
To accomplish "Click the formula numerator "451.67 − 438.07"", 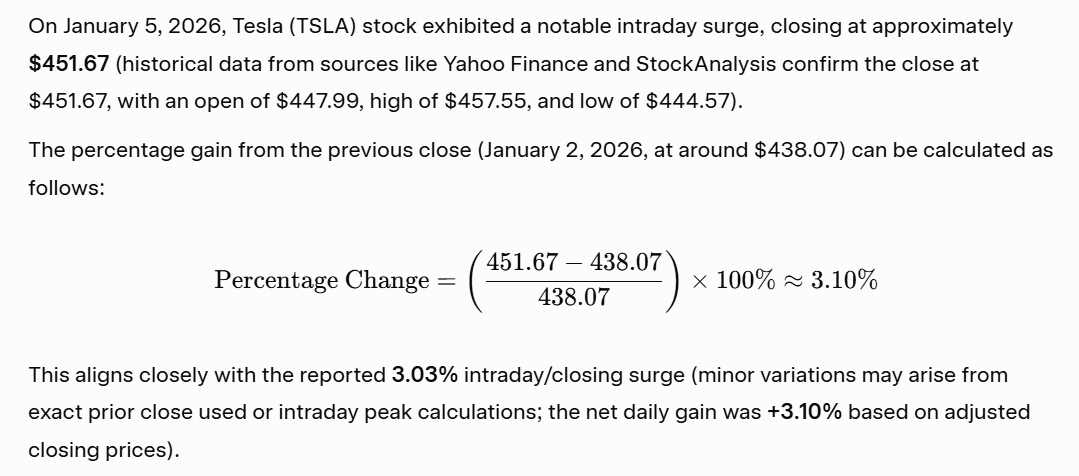I will [573, 262].
